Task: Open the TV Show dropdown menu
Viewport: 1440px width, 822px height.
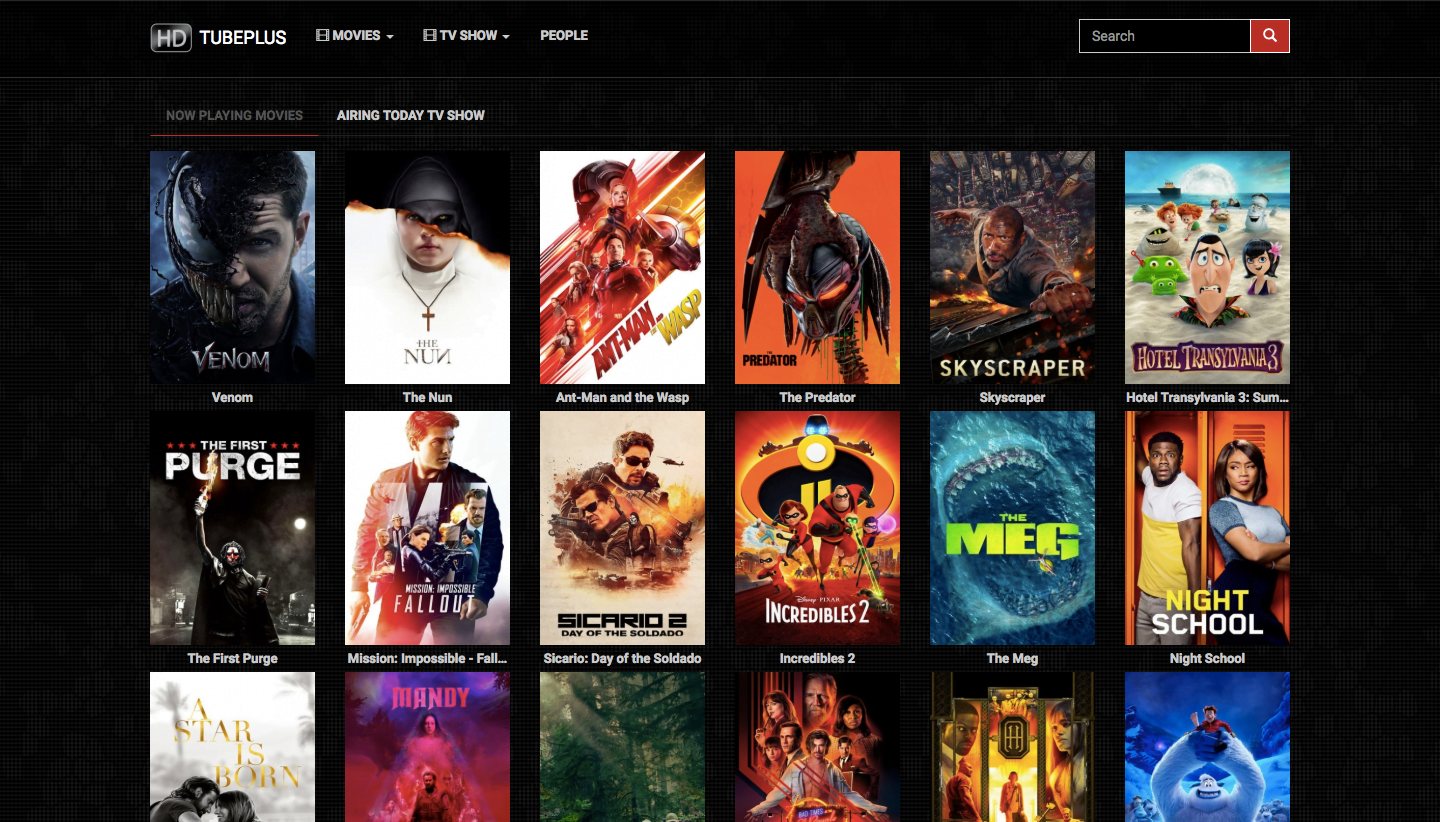Action: (466, 35)
